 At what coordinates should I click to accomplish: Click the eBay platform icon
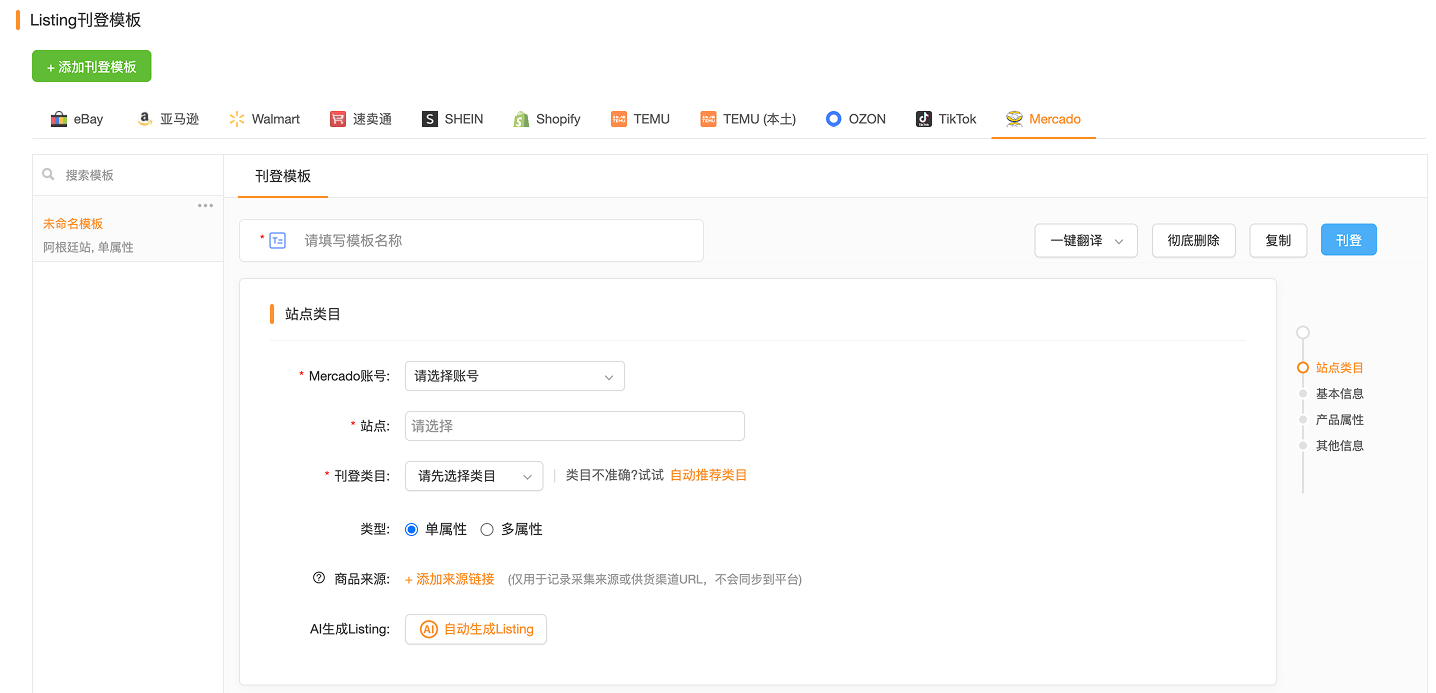click(59, 119)
